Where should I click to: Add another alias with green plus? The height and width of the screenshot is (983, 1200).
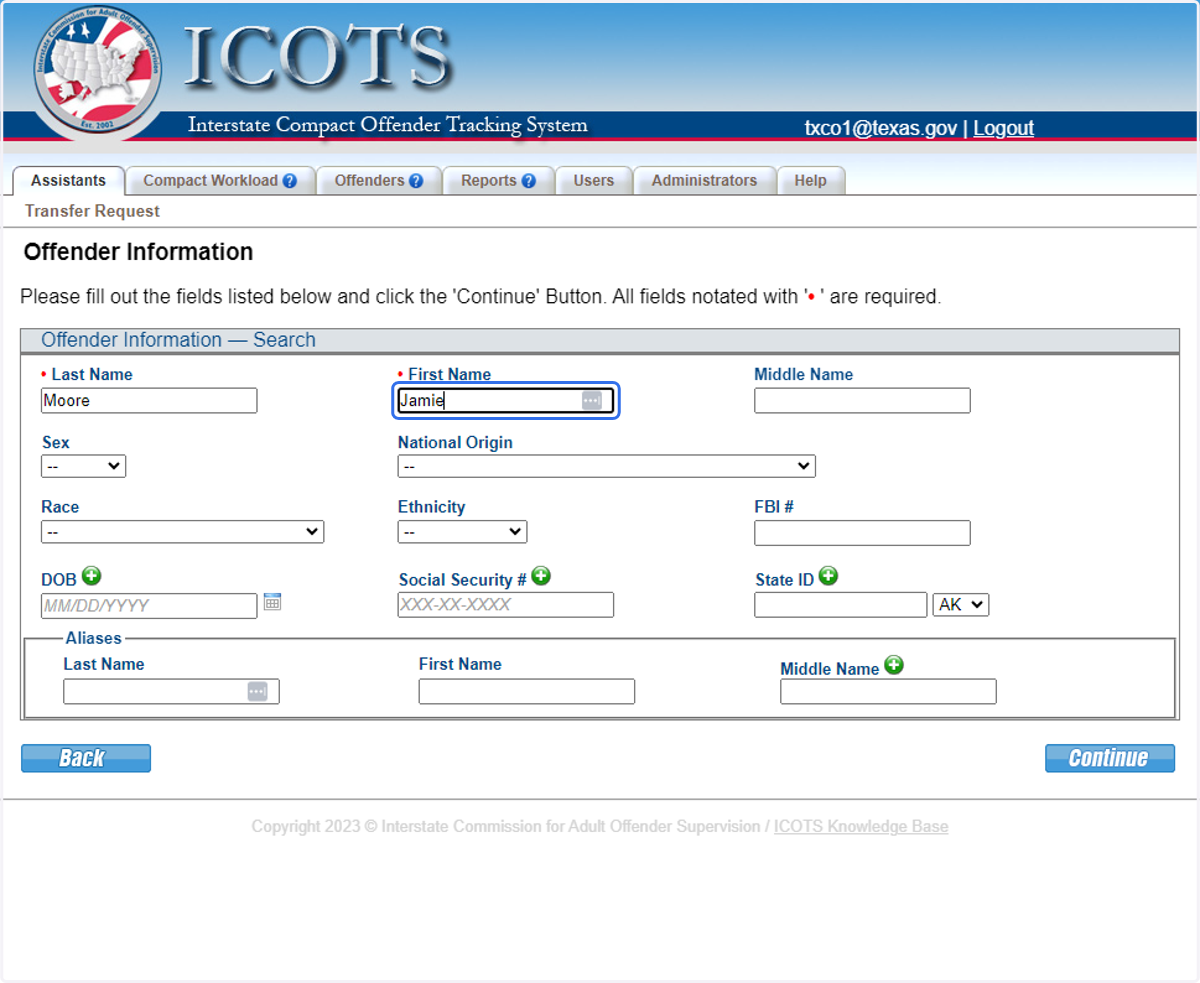[x=894, y=665]
